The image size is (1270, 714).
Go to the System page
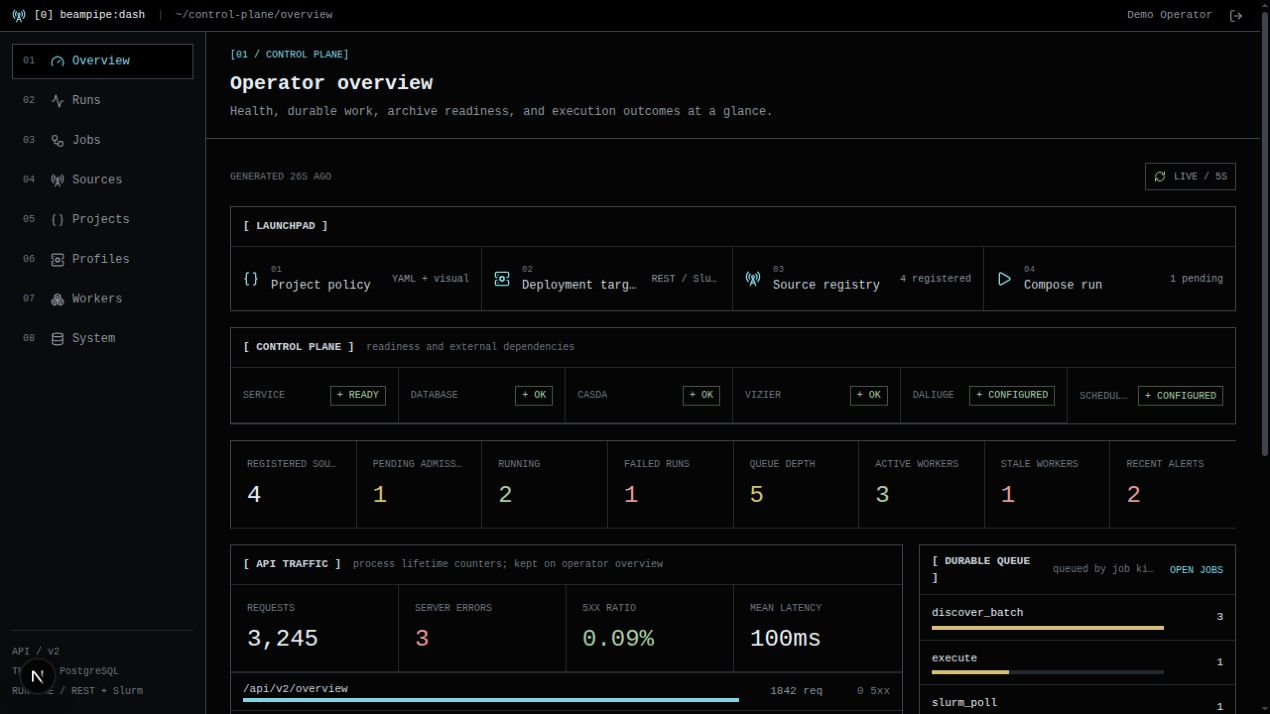102,338
